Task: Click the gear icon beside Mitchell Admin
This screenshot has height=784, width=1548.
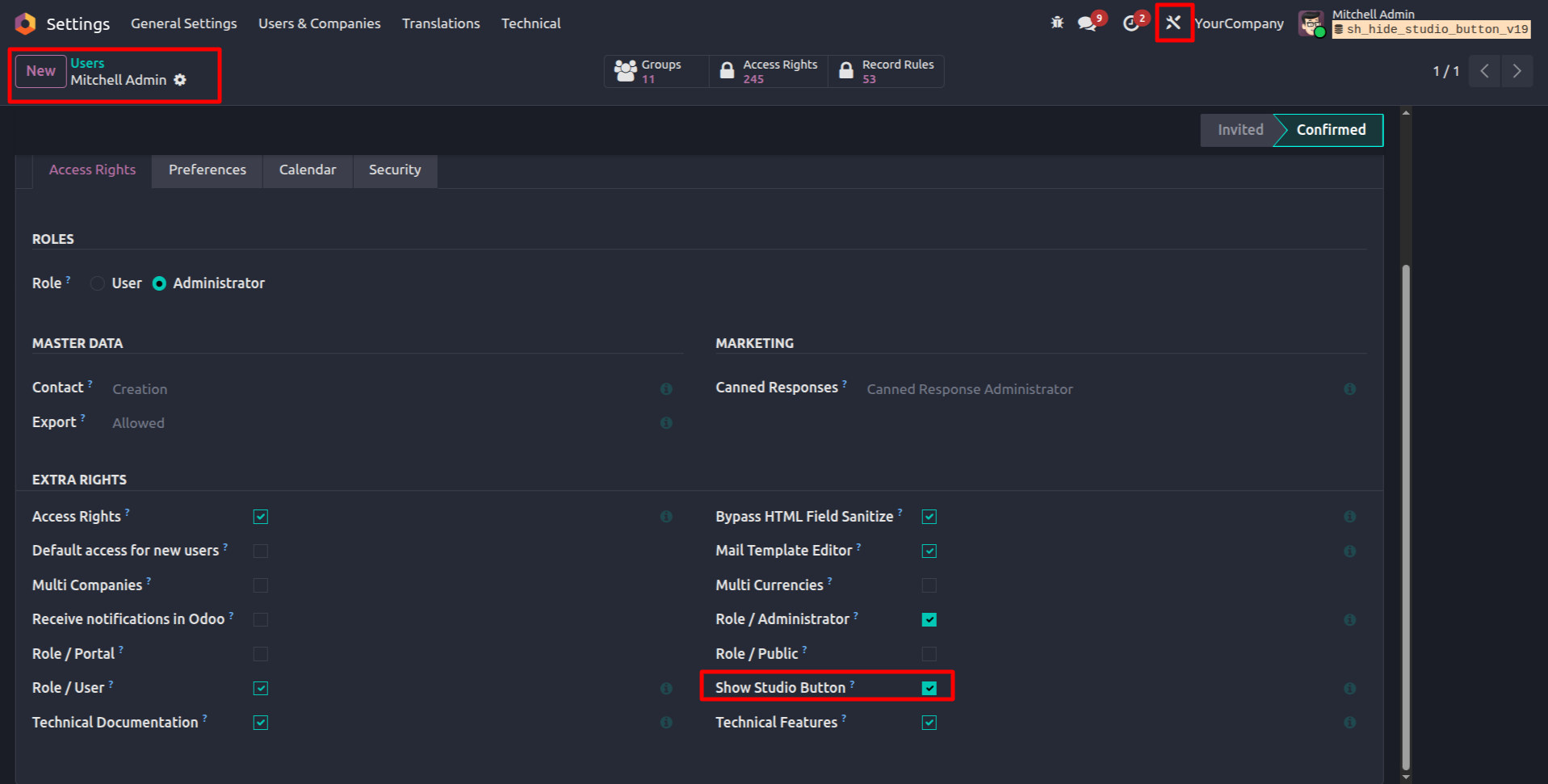Action: click(180, 80)
